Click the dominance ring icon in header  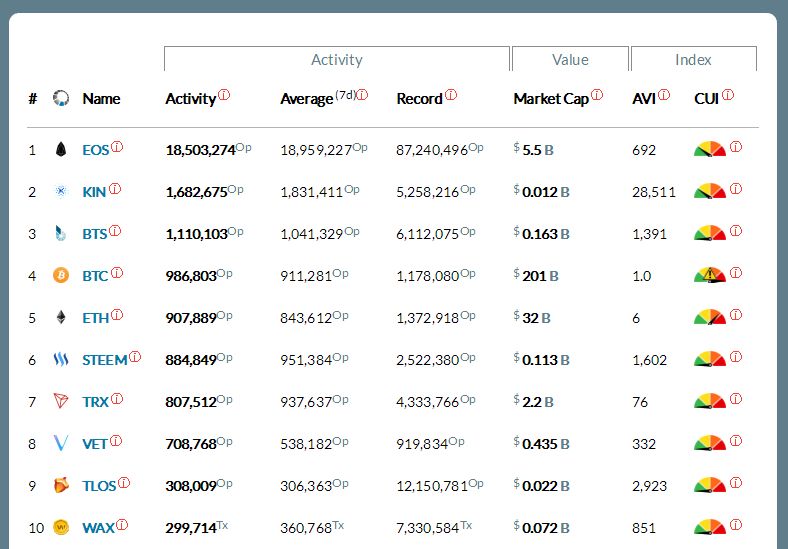point(61,98)
